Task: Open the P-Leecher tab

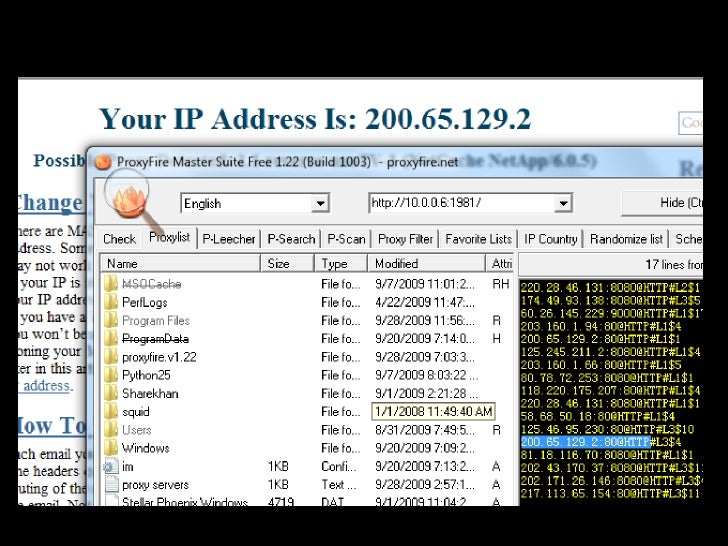Action: point(228,239)
